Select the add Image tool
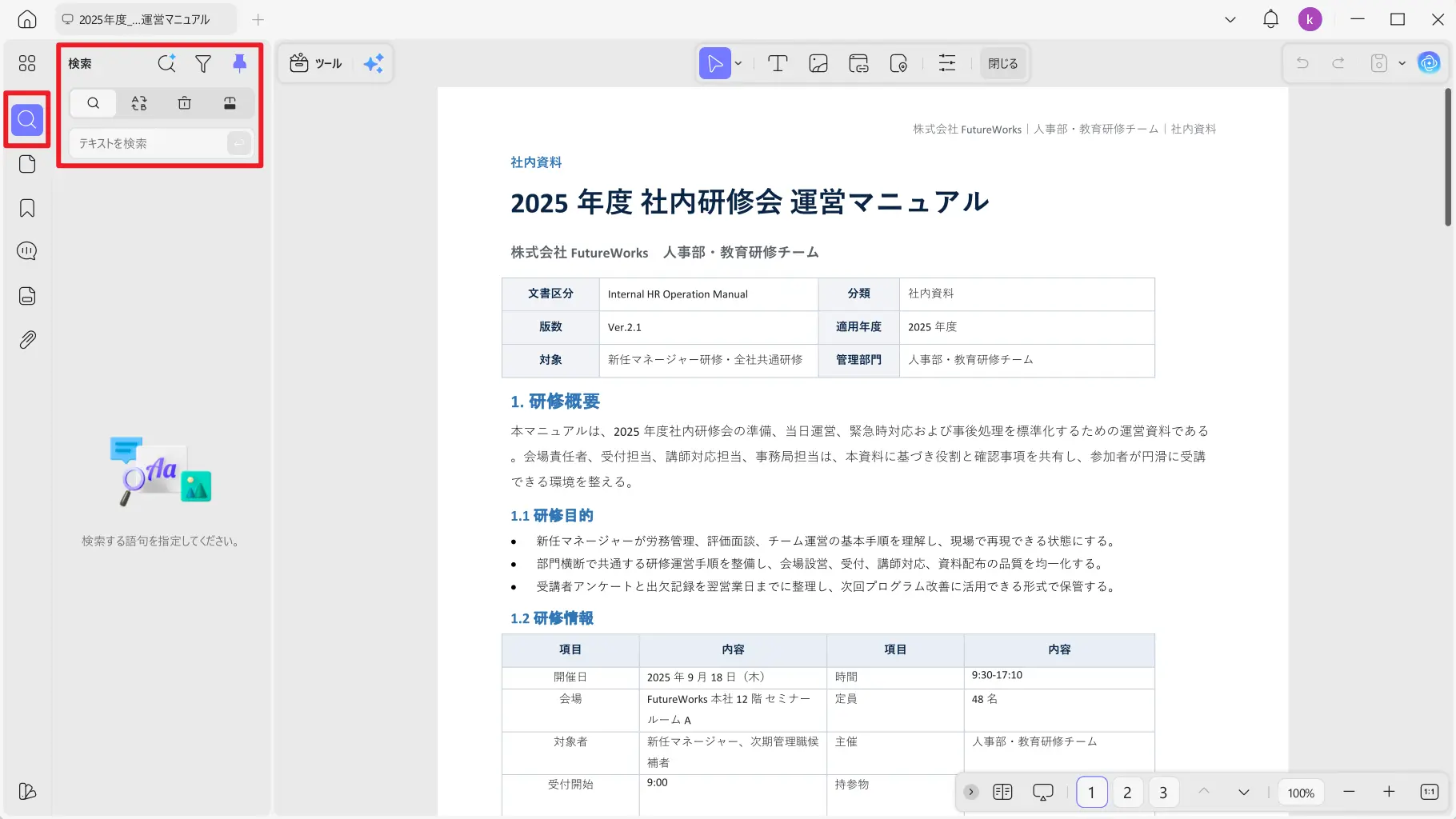 [x=818, y=63]
